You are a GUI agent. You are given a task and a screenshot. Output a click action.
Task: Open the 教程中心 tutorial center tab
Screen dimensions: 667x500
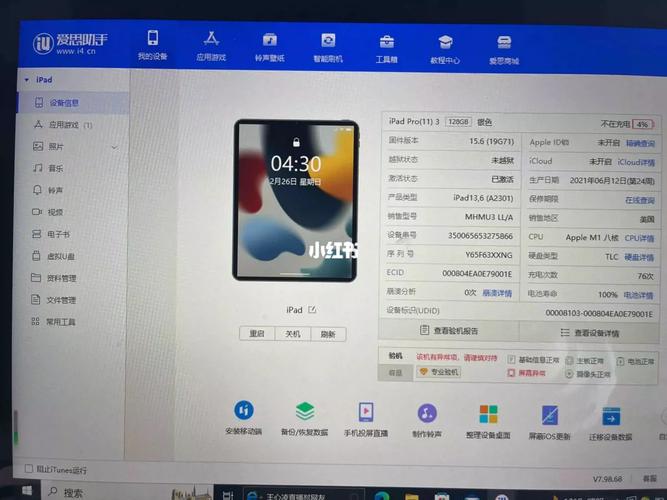(445, 50)
